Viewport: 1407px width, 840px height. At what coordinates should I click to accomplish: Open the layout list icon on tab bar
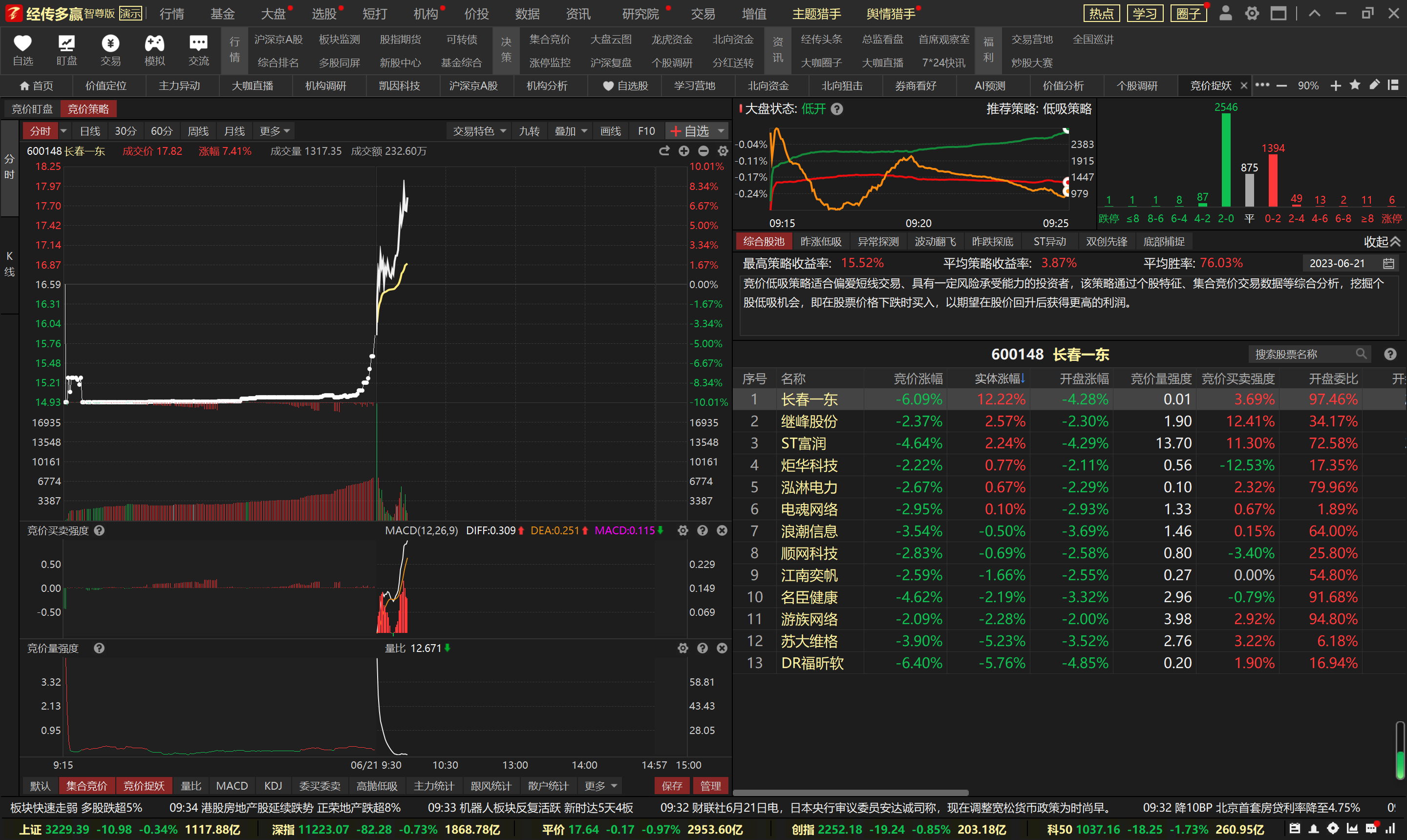[1393, 85]
